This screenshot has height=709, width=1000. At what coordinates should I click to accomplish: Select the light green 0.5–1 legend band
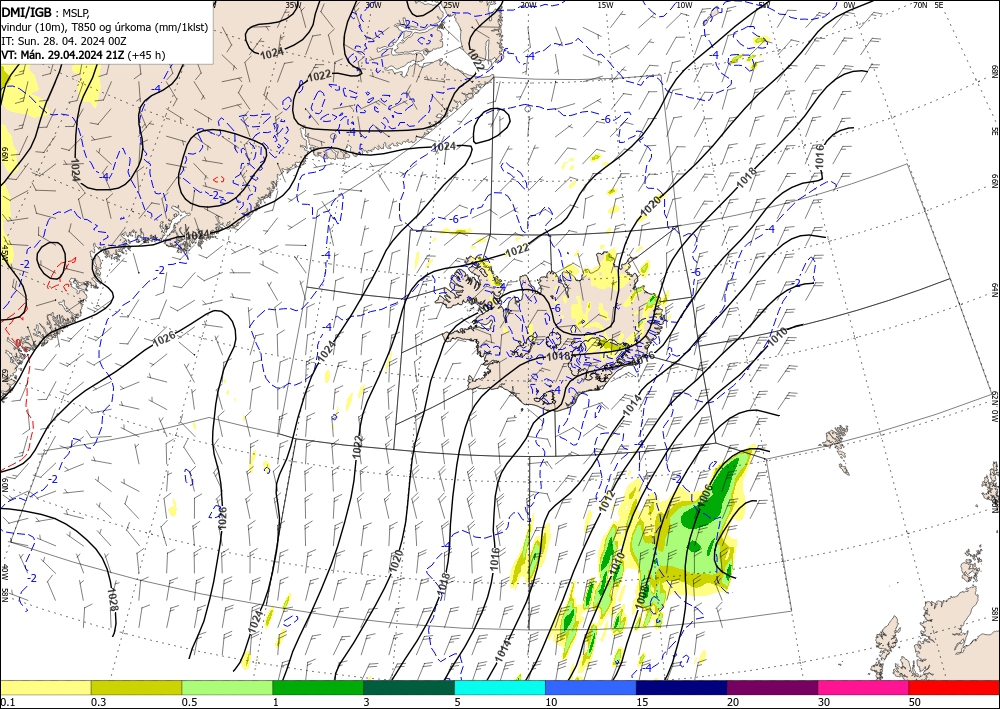coord(227,687)
